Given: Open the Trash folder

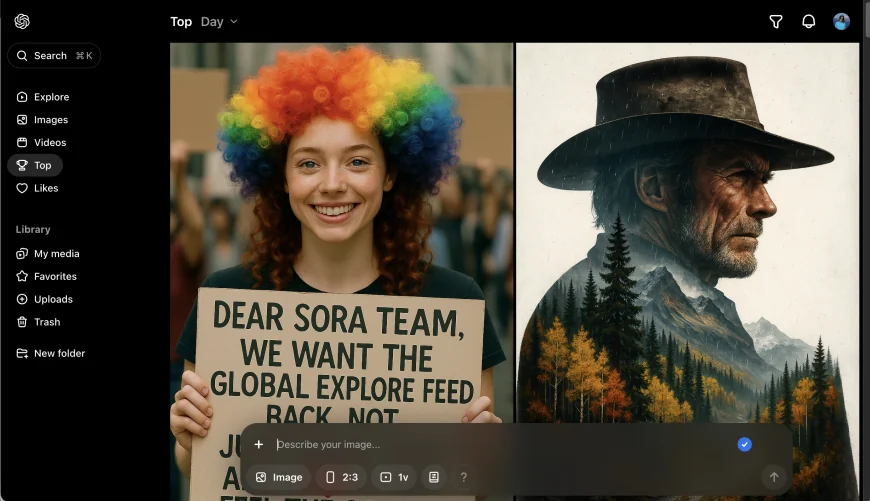Looking at the screenshot, I should [x=38, y=322].
